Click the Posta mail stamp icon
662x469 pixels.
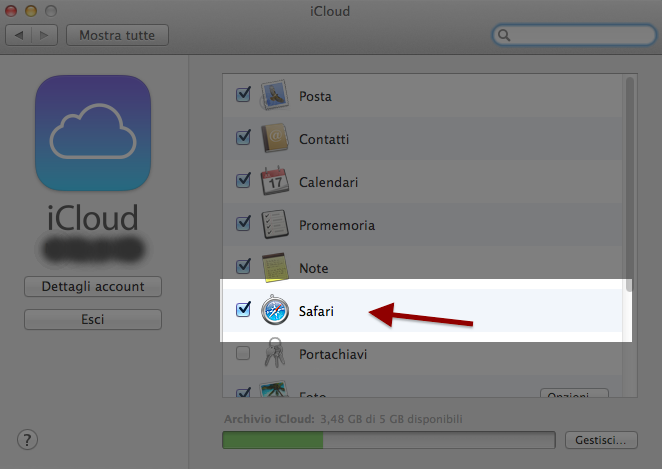click(x=274, y=95)
